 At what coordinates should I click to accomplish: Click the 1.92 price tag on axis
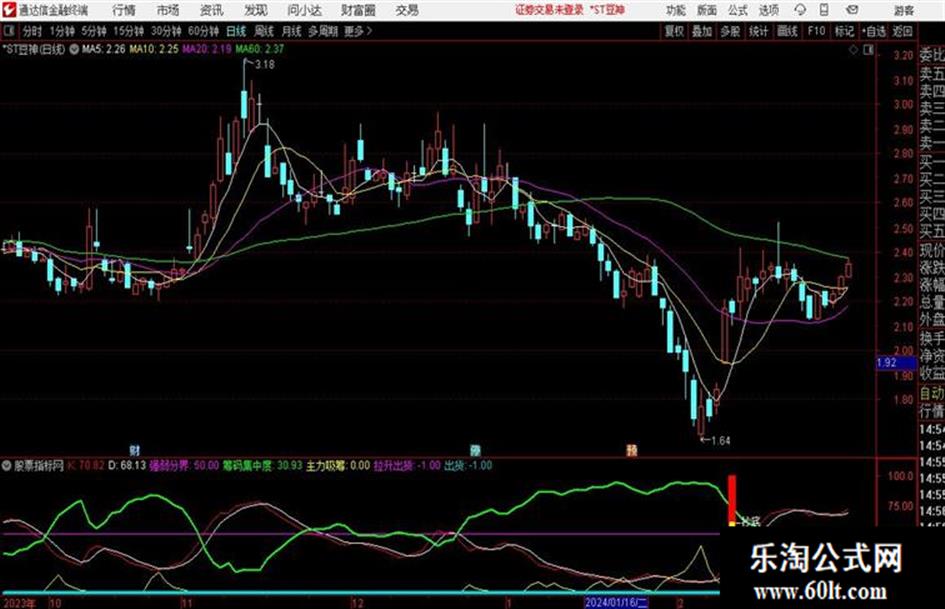pos(896,362)
